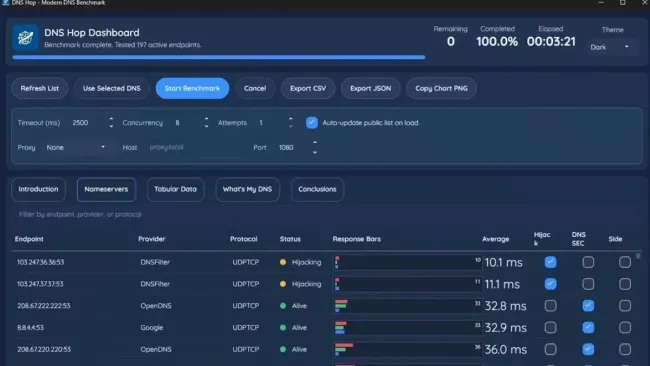This screenshot has width=650, height=366.
Task: Decrease Attempts with down arrow
Action: point(291,126)
